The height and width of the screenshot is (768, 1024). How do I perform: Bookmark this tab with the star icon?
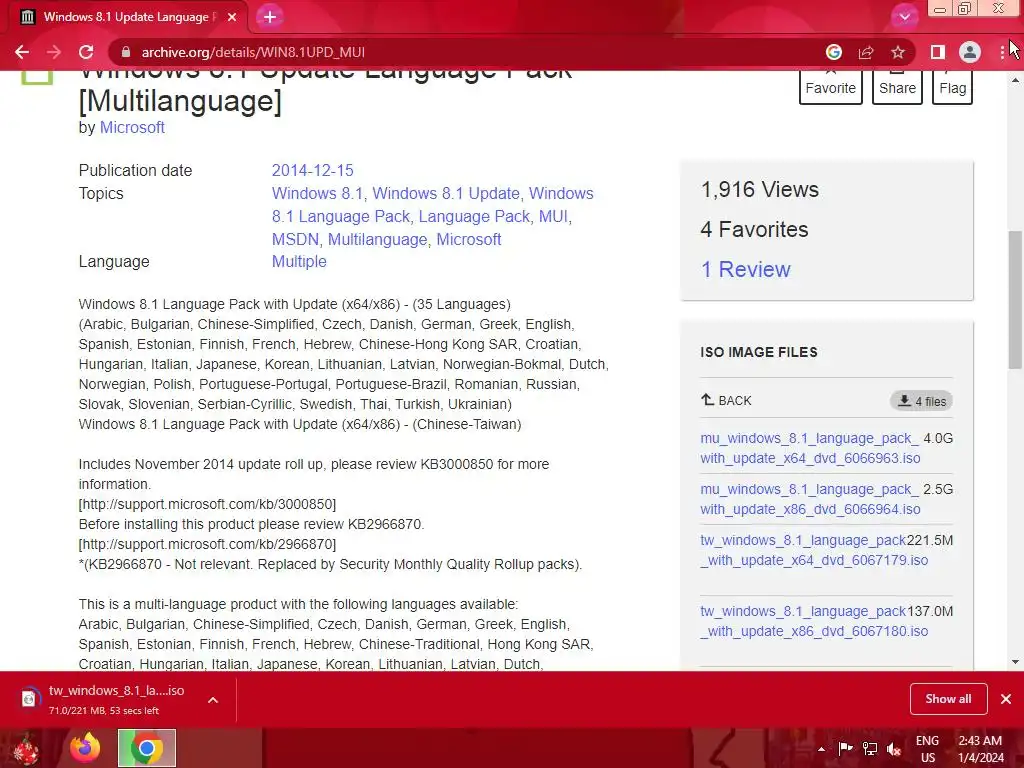[x=898, y=52]
